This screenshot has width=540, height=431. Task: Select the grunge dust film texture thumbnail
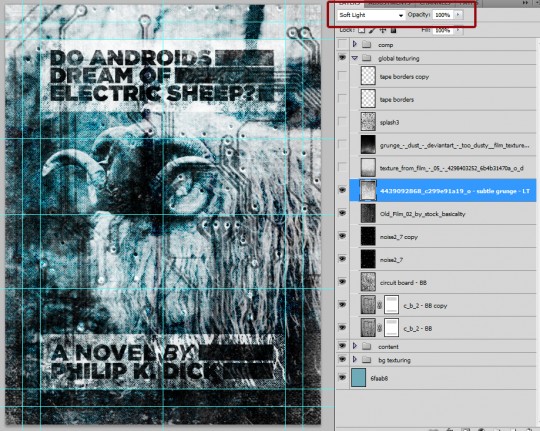coord(368,145)
